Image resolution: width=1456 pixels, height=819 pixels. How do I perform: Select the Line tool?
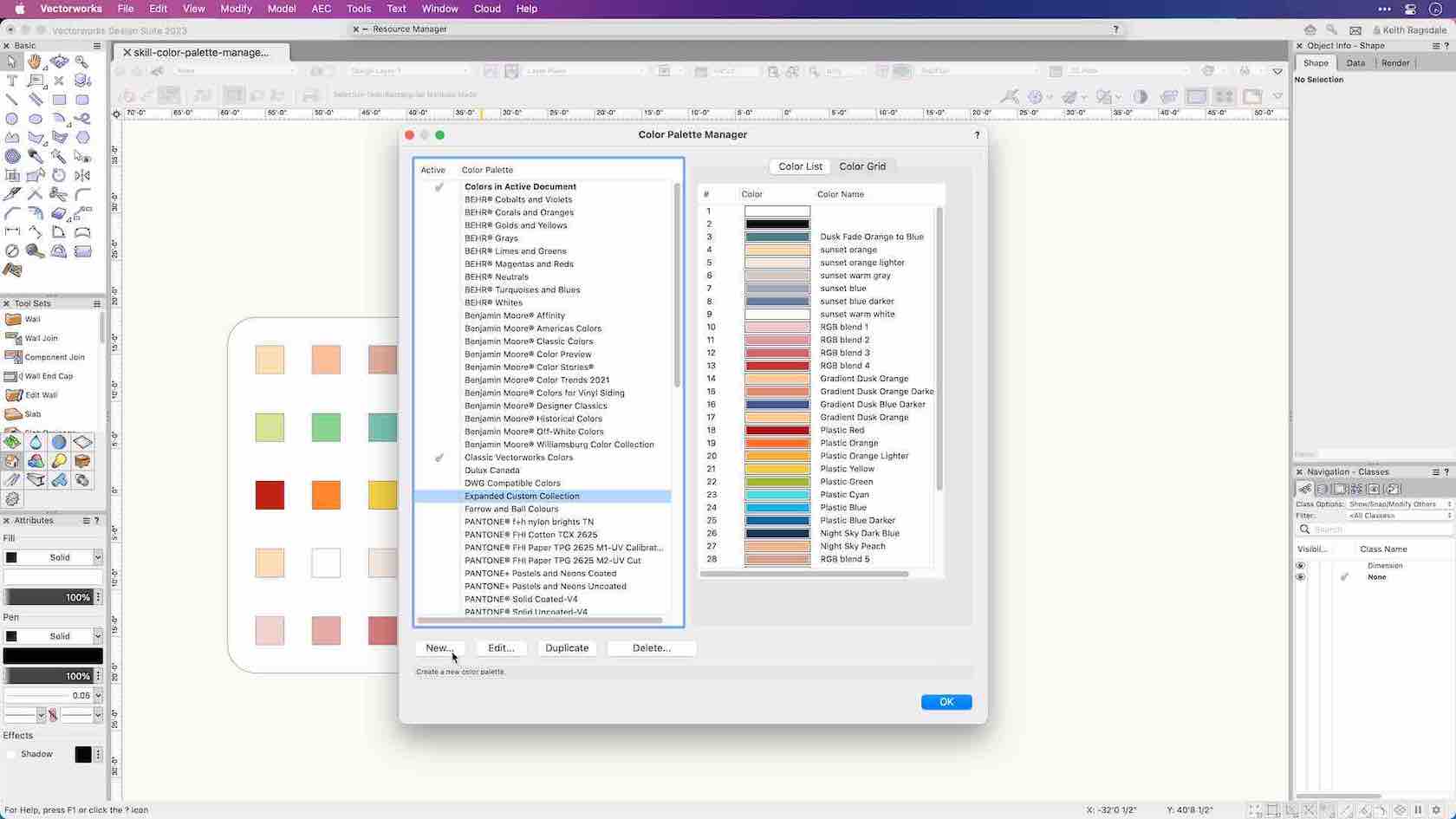[x=11, y=100]
